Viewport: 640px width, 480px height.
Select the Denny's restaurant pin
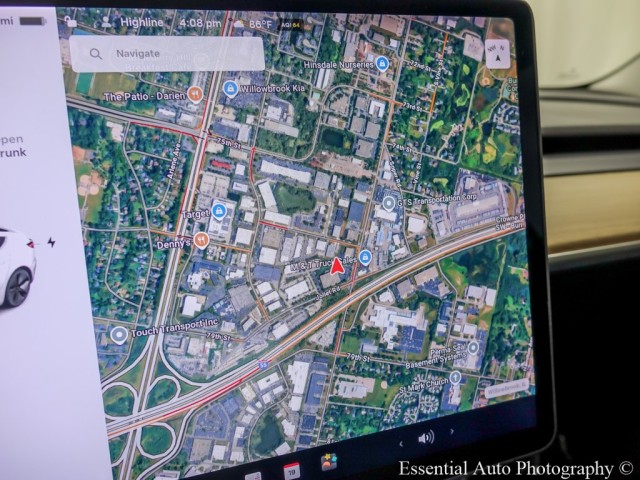[201, 240]
